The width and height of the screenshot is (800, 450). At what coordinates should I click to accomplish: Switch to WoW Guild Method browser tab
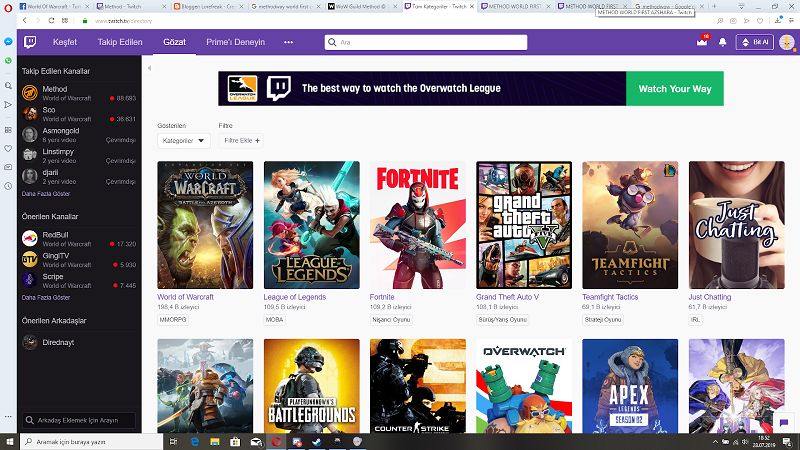coord(362,6)
